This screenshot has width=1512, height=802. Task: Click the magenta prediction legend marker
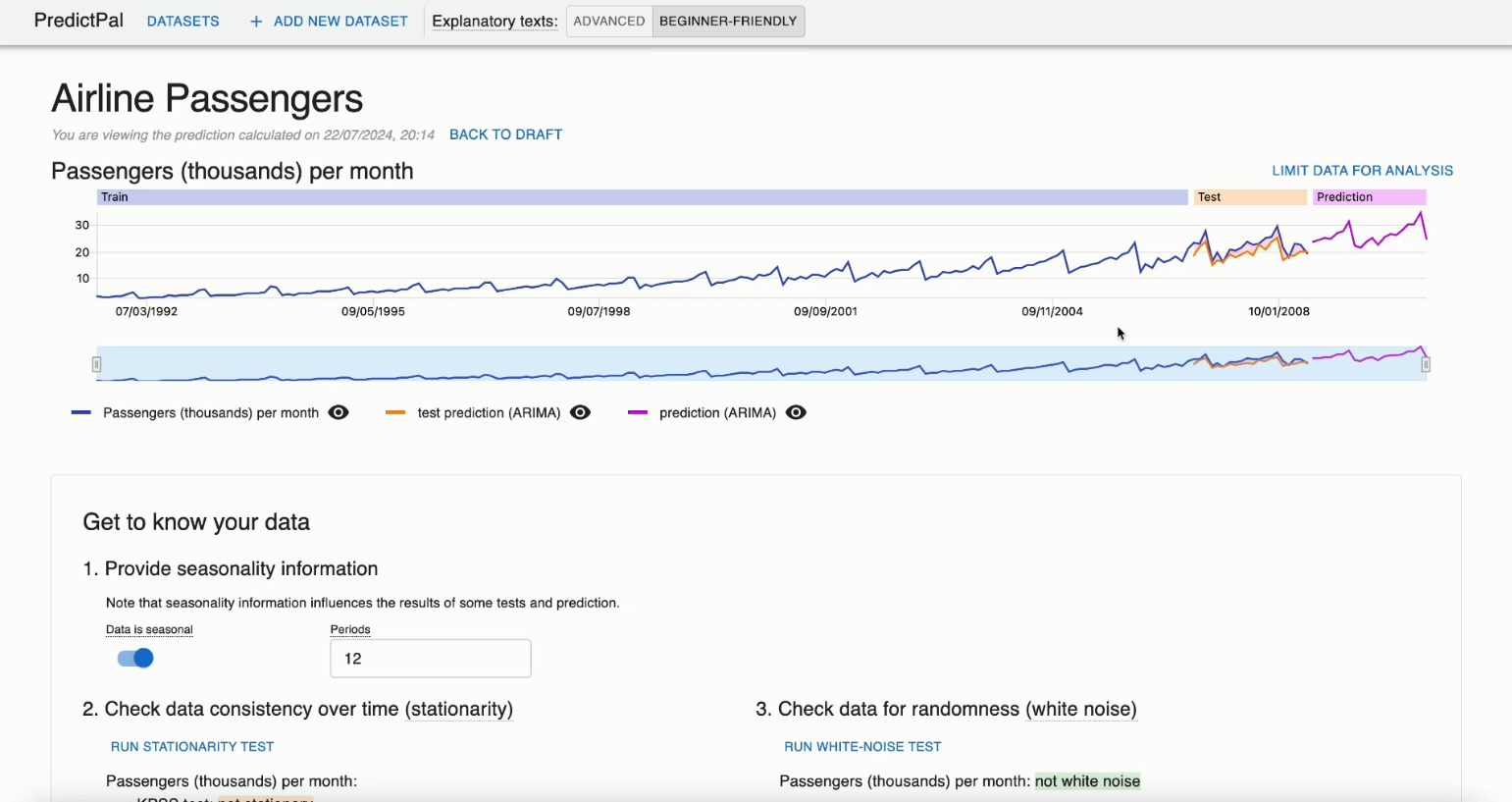point(638,412)
